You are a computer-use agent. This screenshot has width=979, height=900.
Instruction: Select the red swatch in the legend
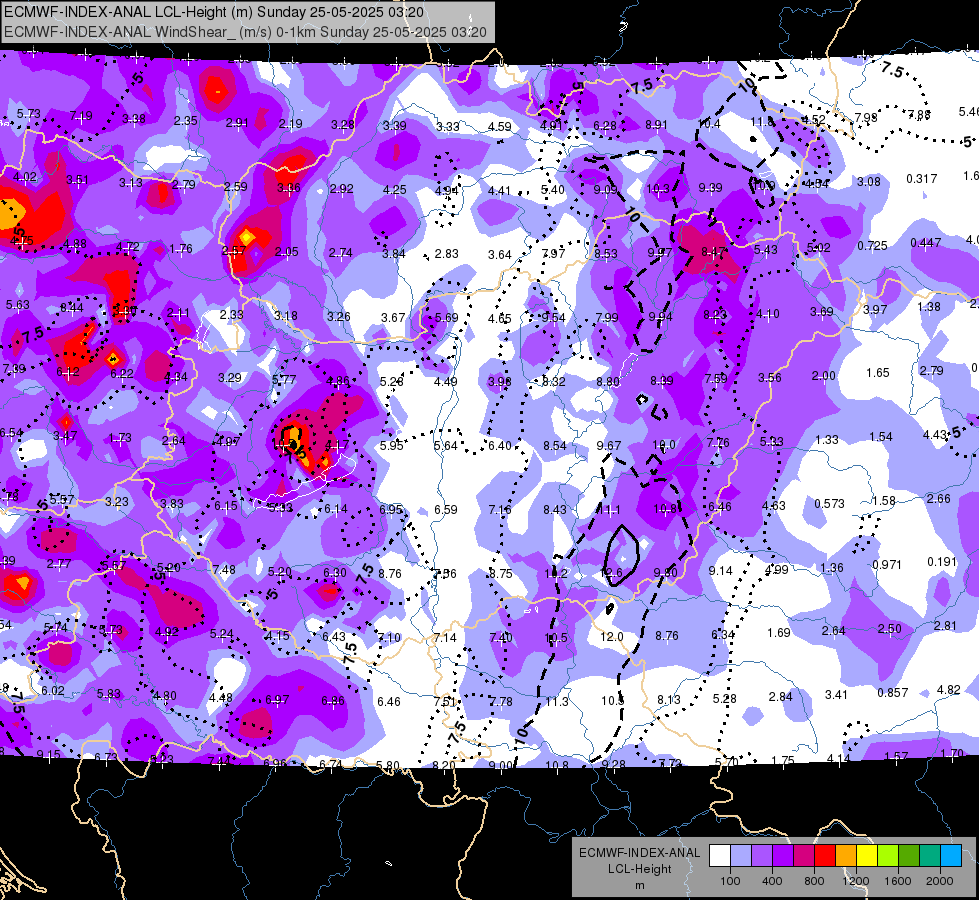click(x=825, y=856)
